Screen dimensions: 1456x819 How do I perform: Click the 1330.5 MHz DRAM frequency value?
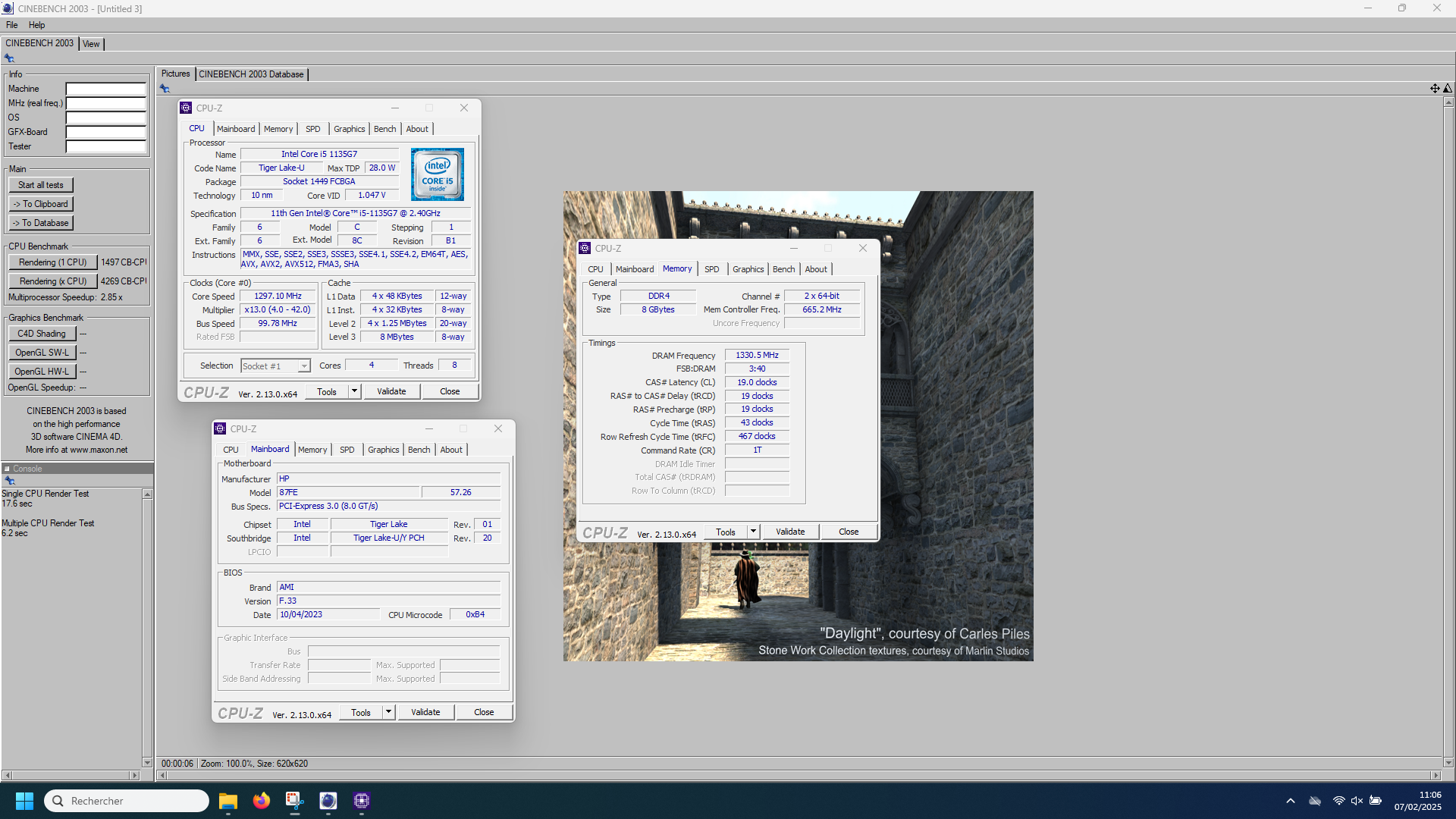click(x=757, y=355)
